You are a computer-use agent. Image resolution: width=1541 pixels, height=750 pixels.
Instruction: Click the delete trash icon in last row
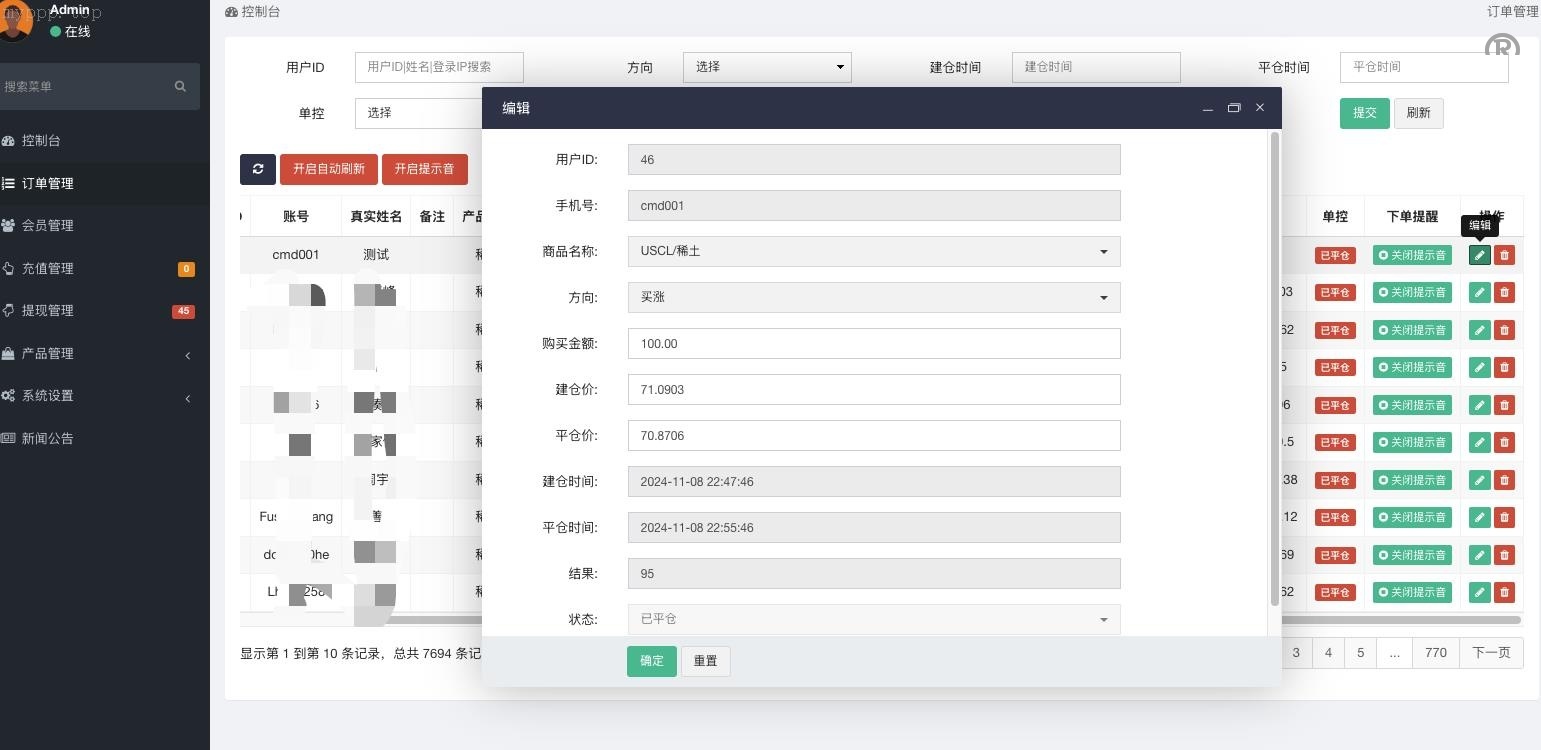tap(1504, 592)
